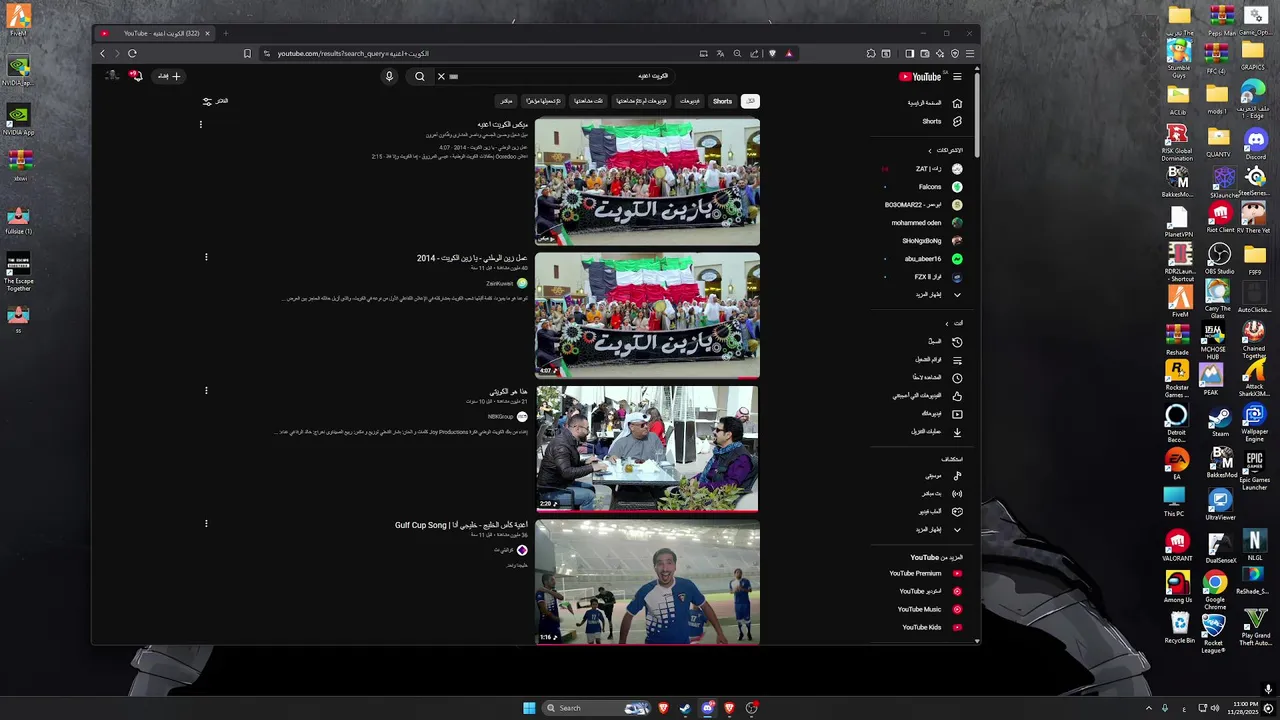Open options menu of the top mix result

[x=200, y=125]
